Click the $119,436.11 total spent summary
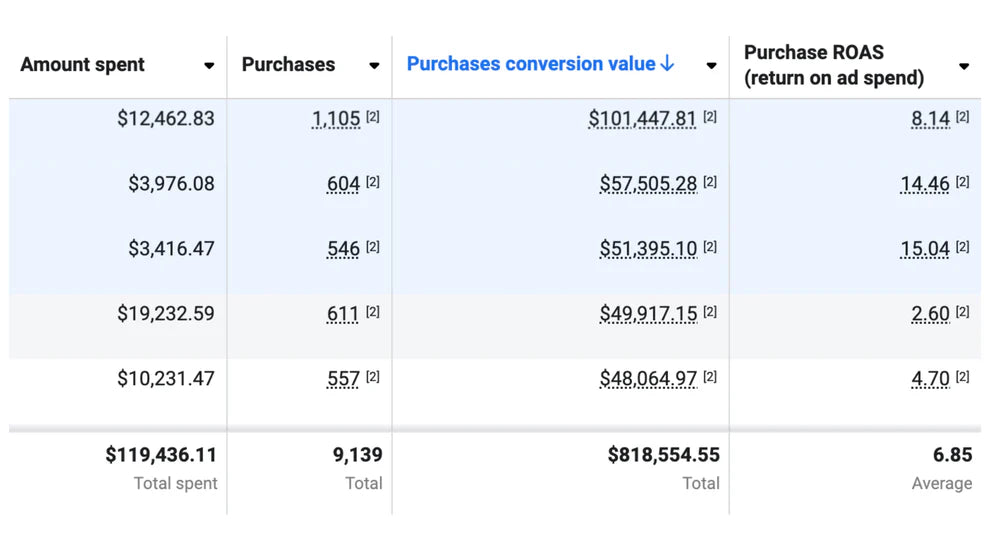This screenshot has width=990, height=550. click(160, 455)
